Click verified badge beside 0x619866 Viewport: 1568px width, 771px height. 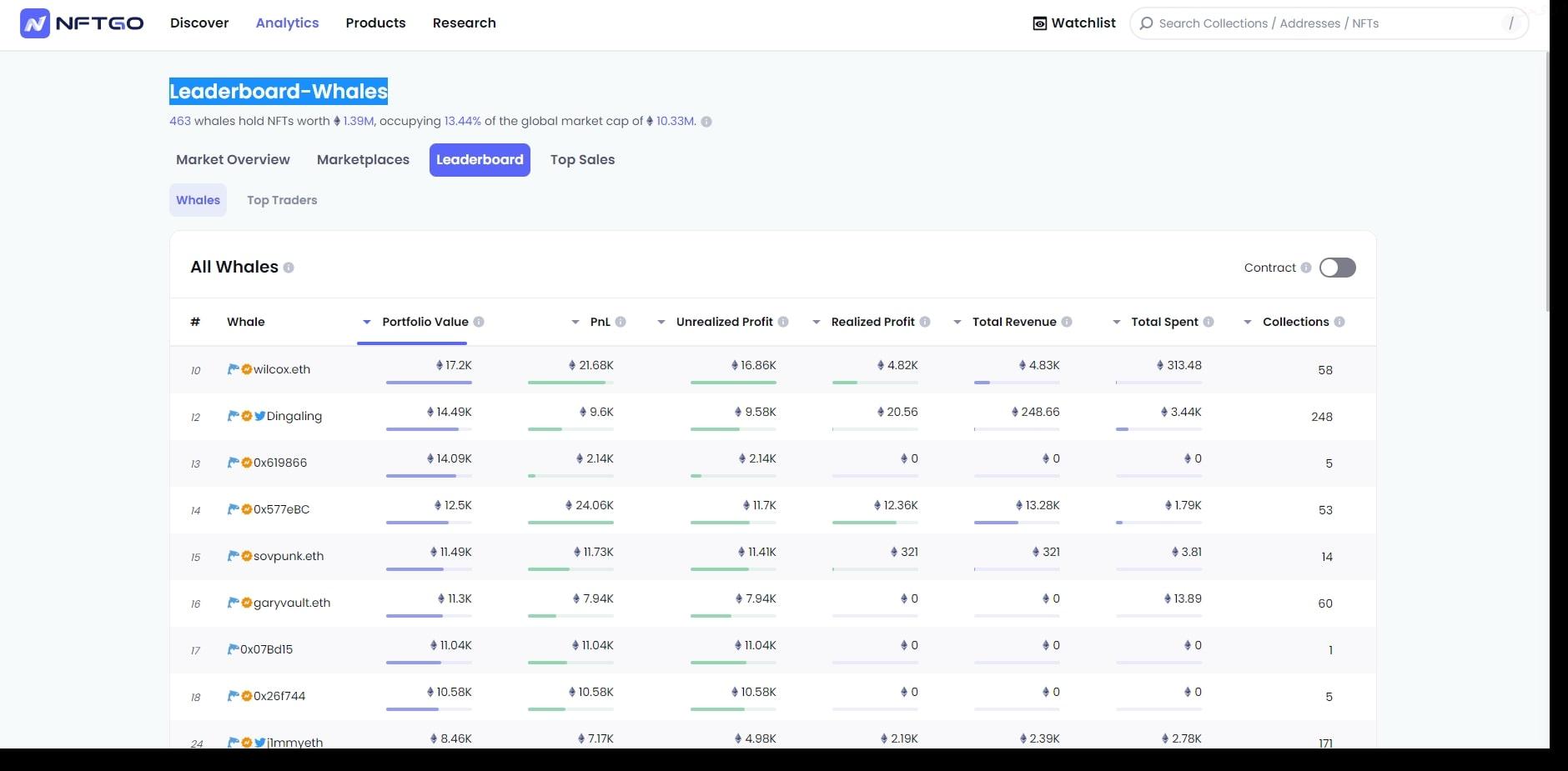(x=247, y=462)
